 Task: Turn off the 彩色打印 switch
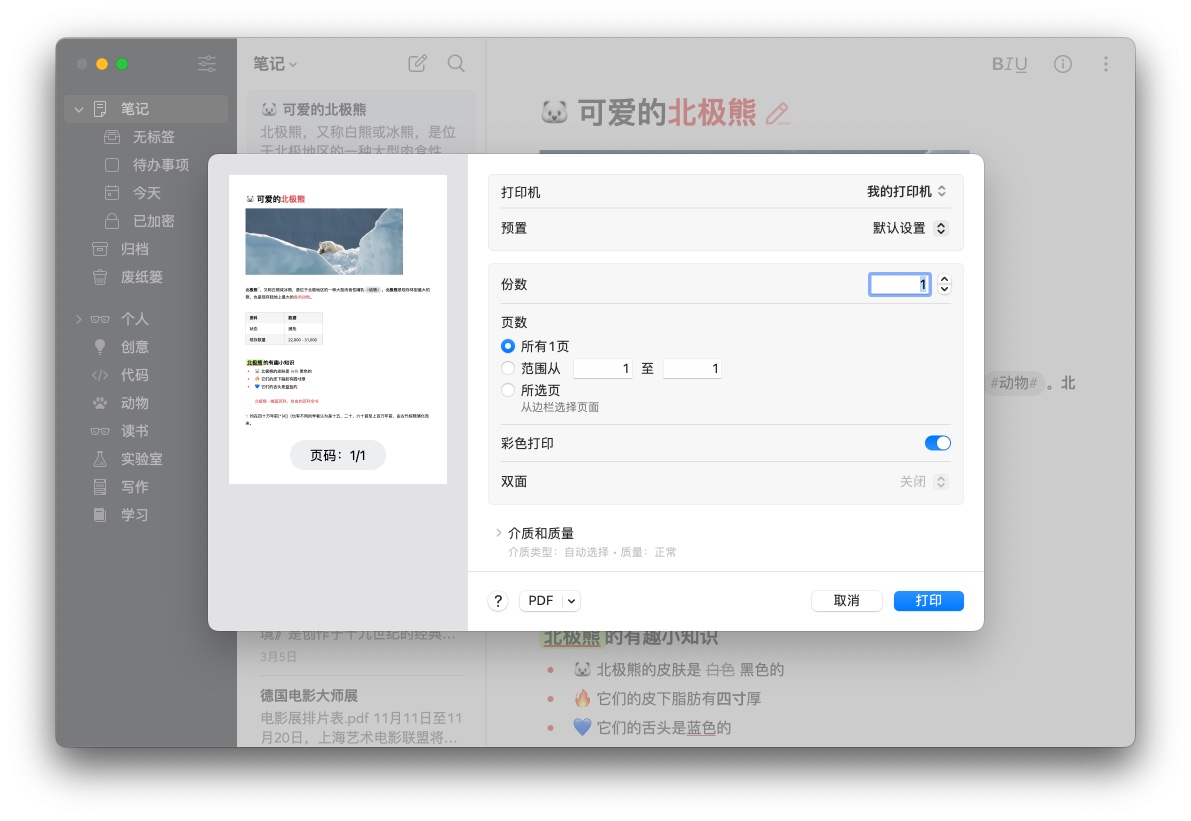click(937, 443)
